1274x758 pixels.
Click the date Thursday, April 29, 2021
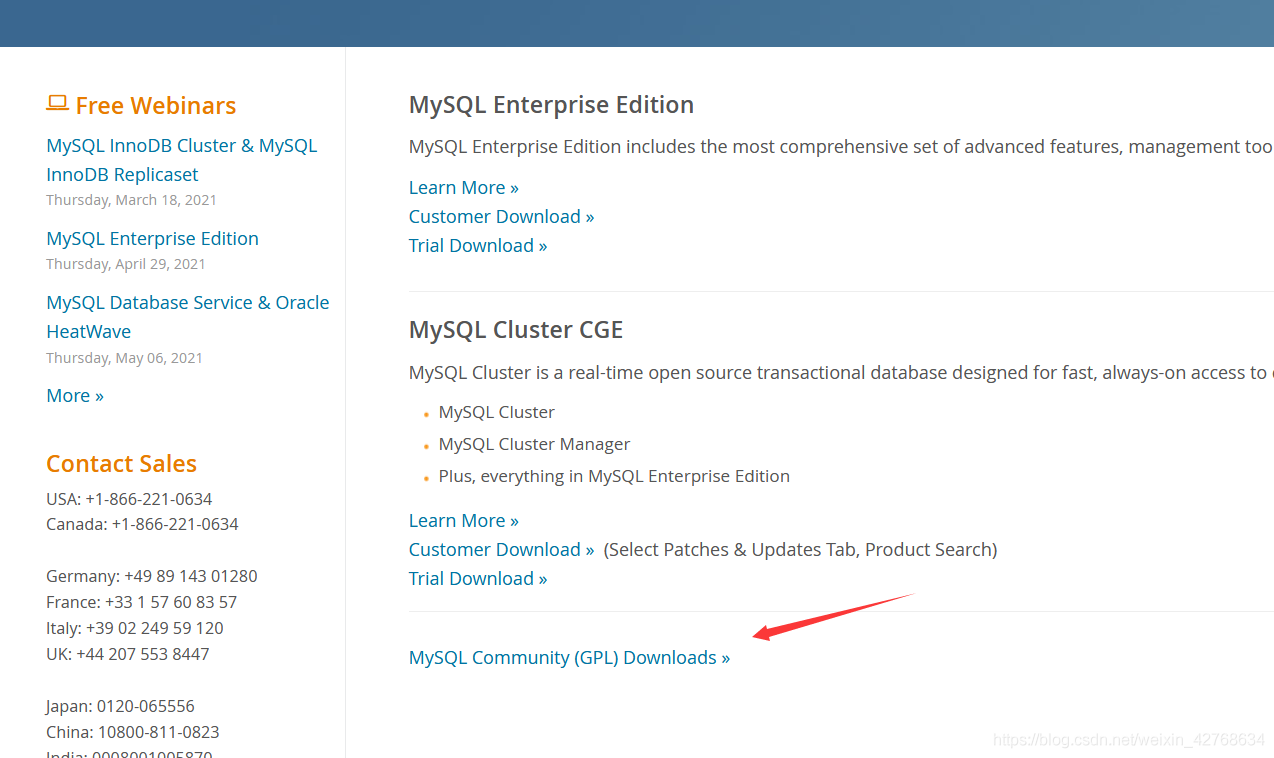[126, 264]
